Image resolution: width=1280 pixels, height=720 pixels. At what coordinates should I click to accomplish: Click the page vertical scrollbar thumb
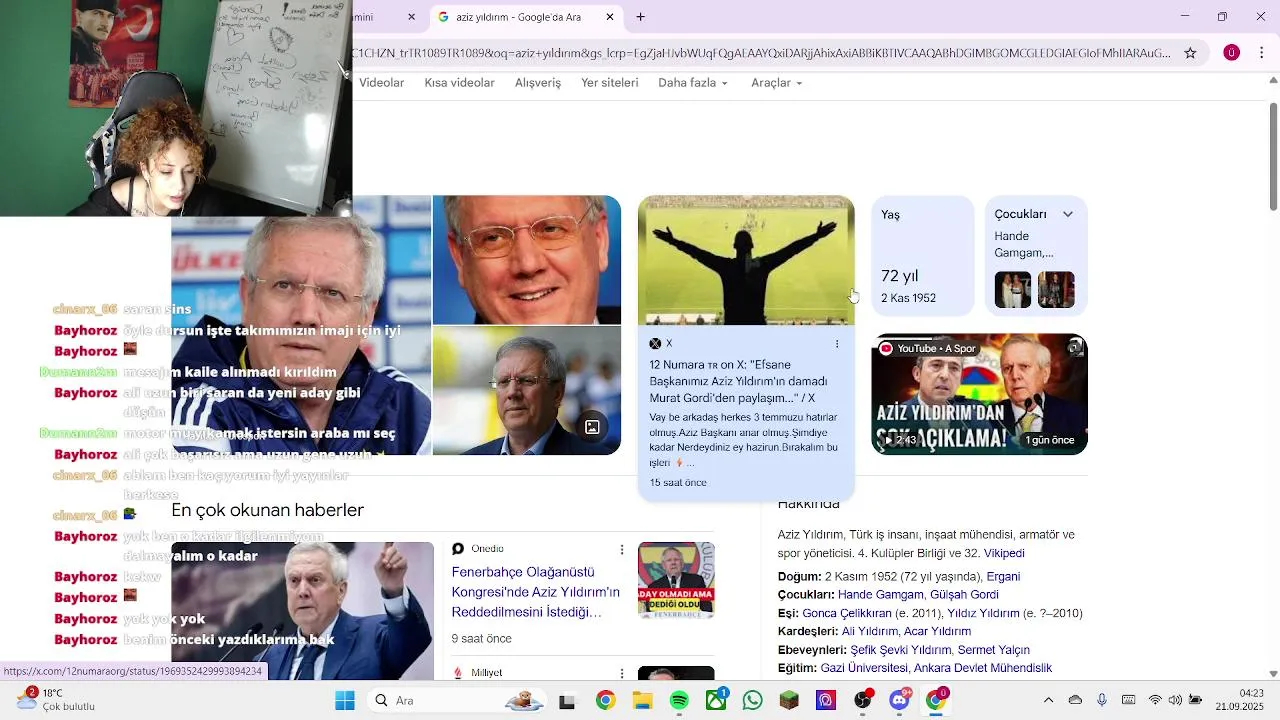(1273, 156)
